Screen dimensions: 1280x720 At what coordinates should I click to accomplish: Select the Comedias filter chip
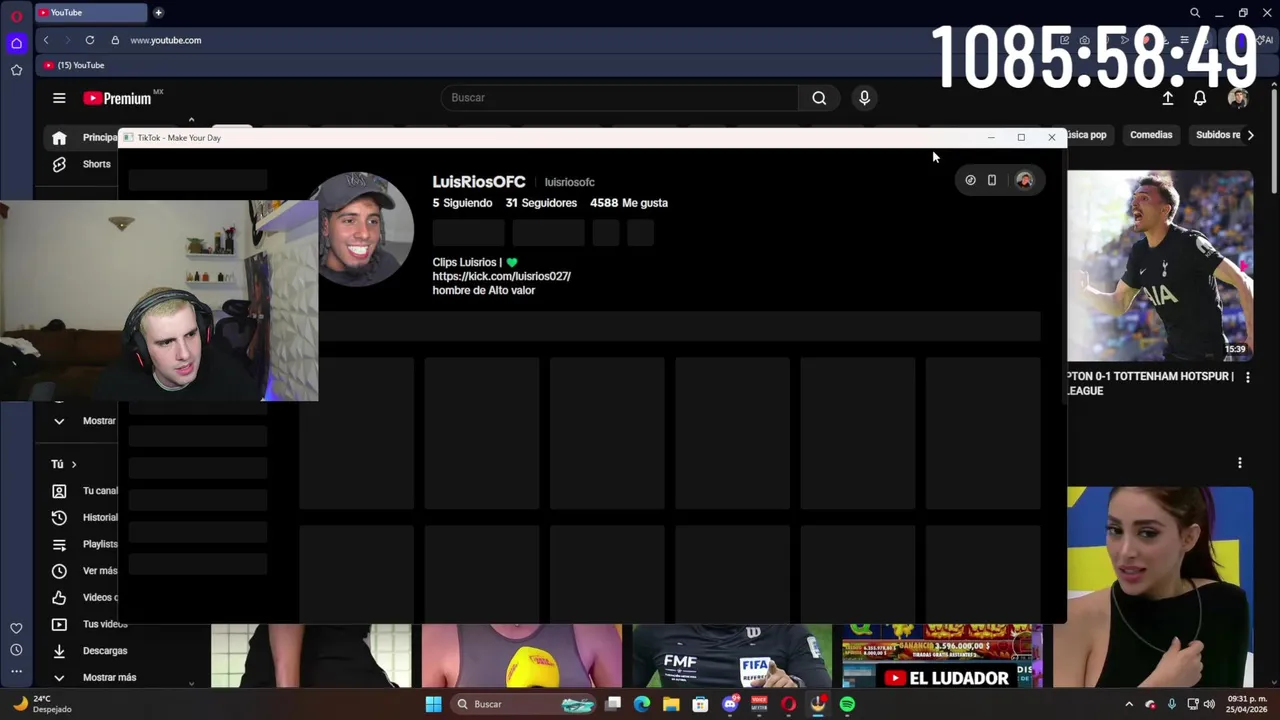[x=1151, y=135]
